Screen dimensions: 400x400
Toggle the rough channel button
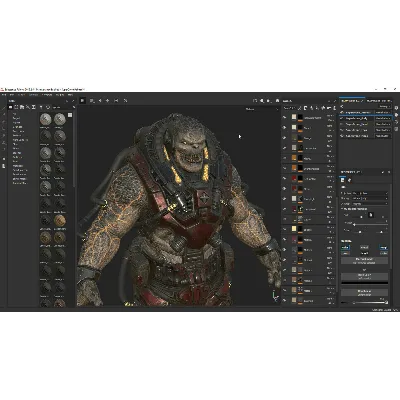point(384,248)
